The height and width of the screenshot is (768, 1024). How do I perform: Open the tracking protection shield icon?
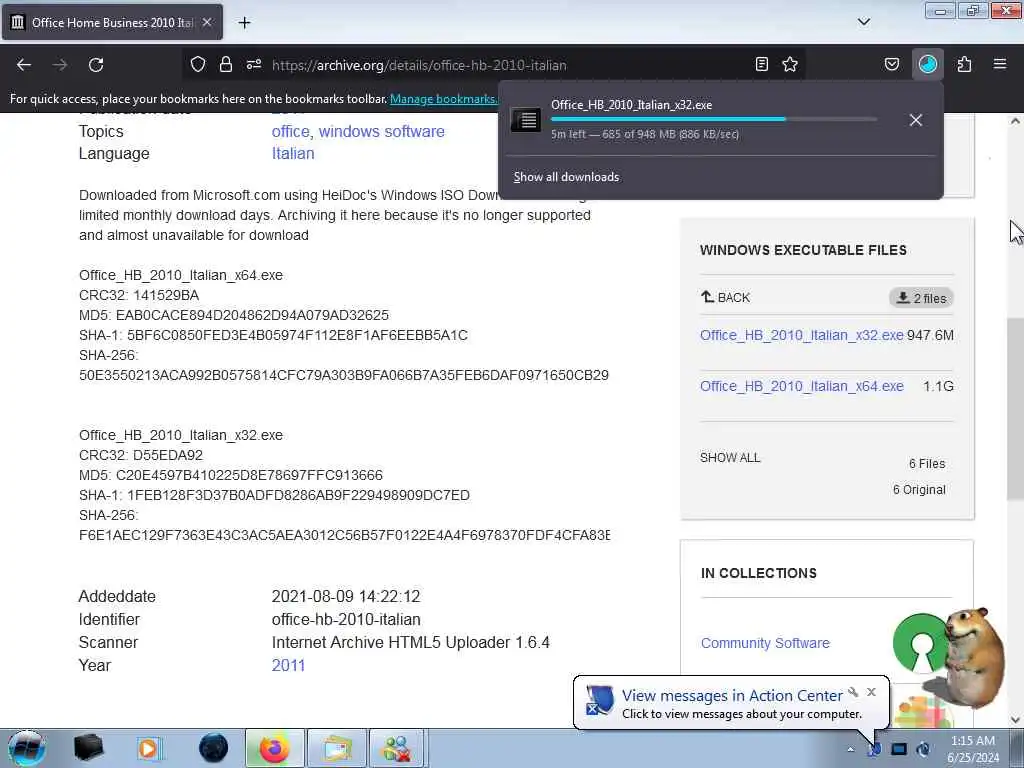(198, 64)
